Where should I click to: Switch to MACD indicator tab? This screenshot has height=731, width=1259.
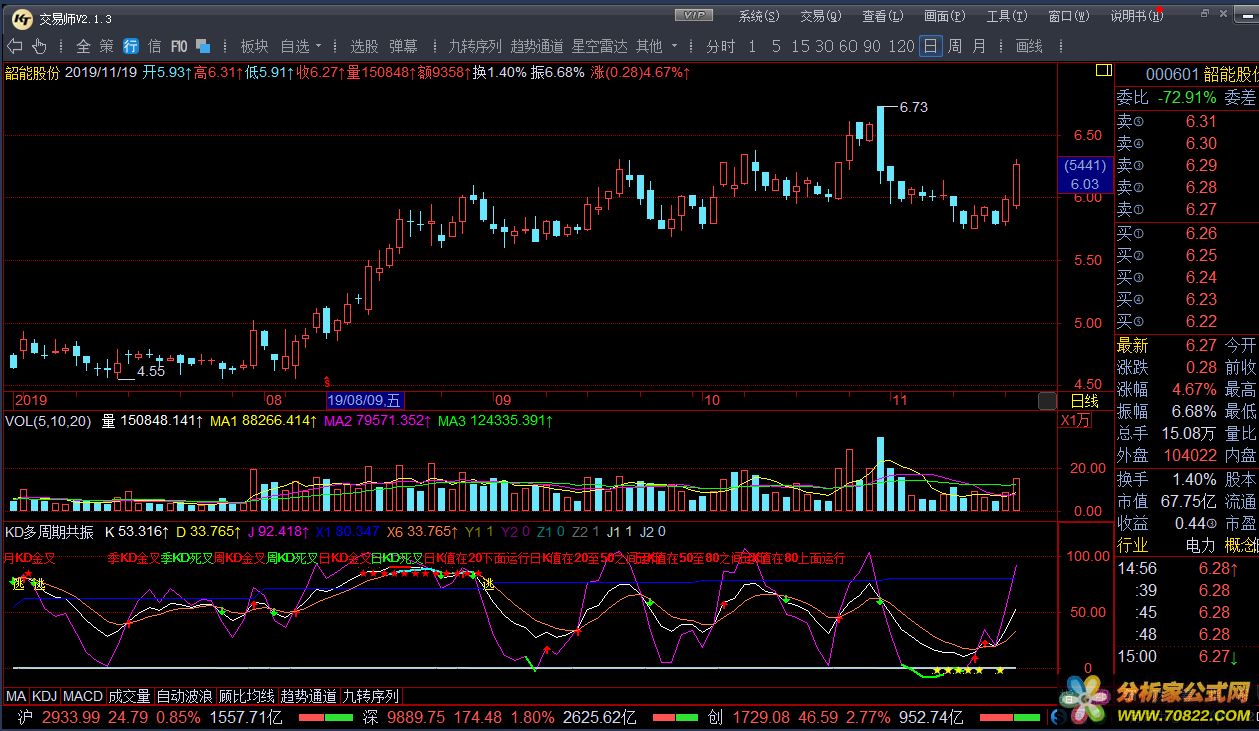tap(83, 696)
